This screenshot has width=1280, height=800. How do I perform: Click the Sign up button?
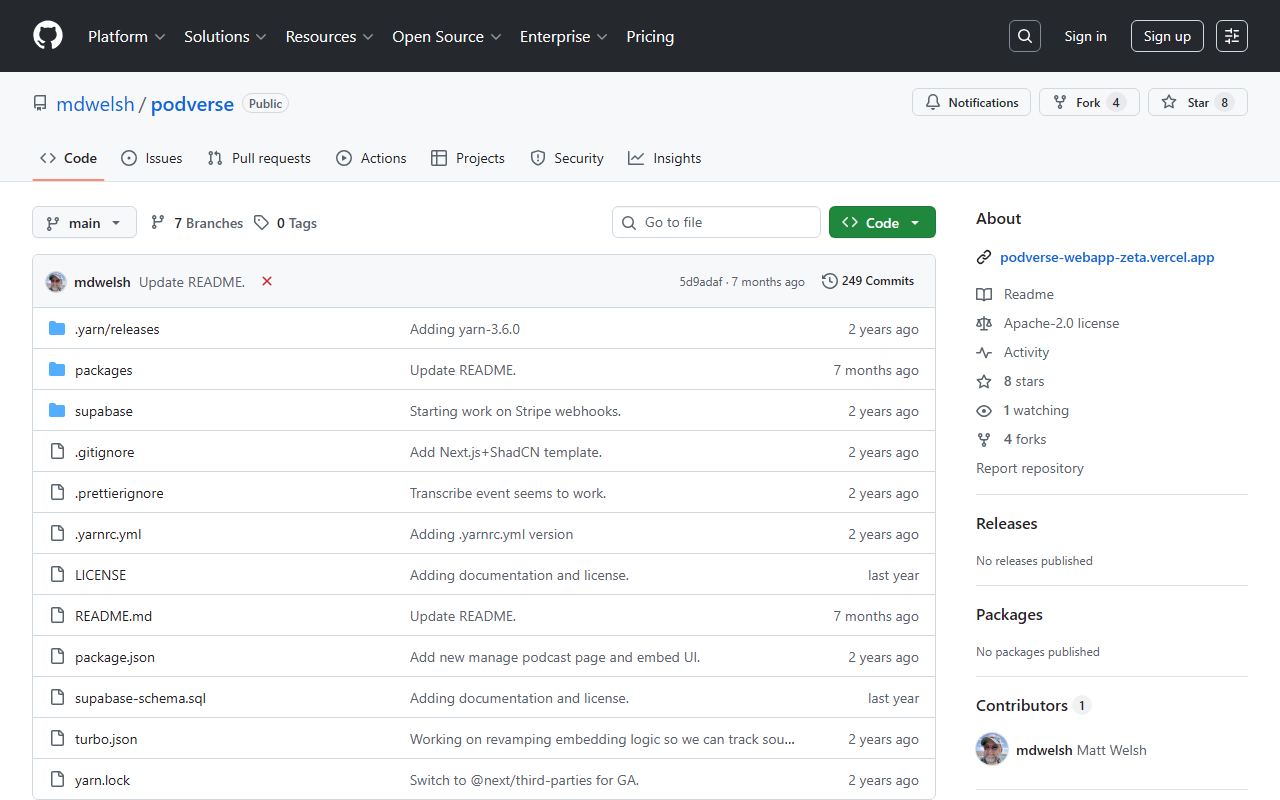pos(1167,36)
